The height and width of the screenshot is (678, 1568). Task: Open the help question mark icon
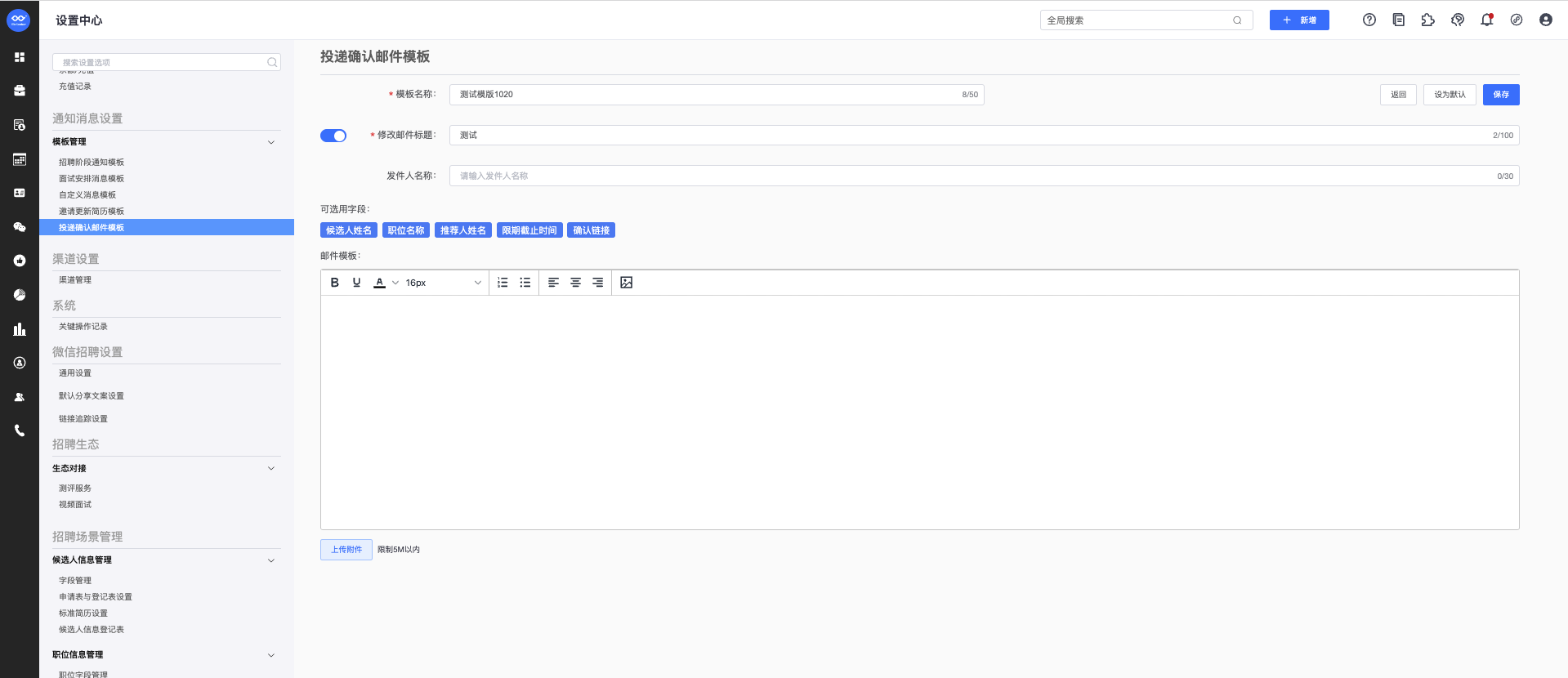click(x=1369, y=20)
